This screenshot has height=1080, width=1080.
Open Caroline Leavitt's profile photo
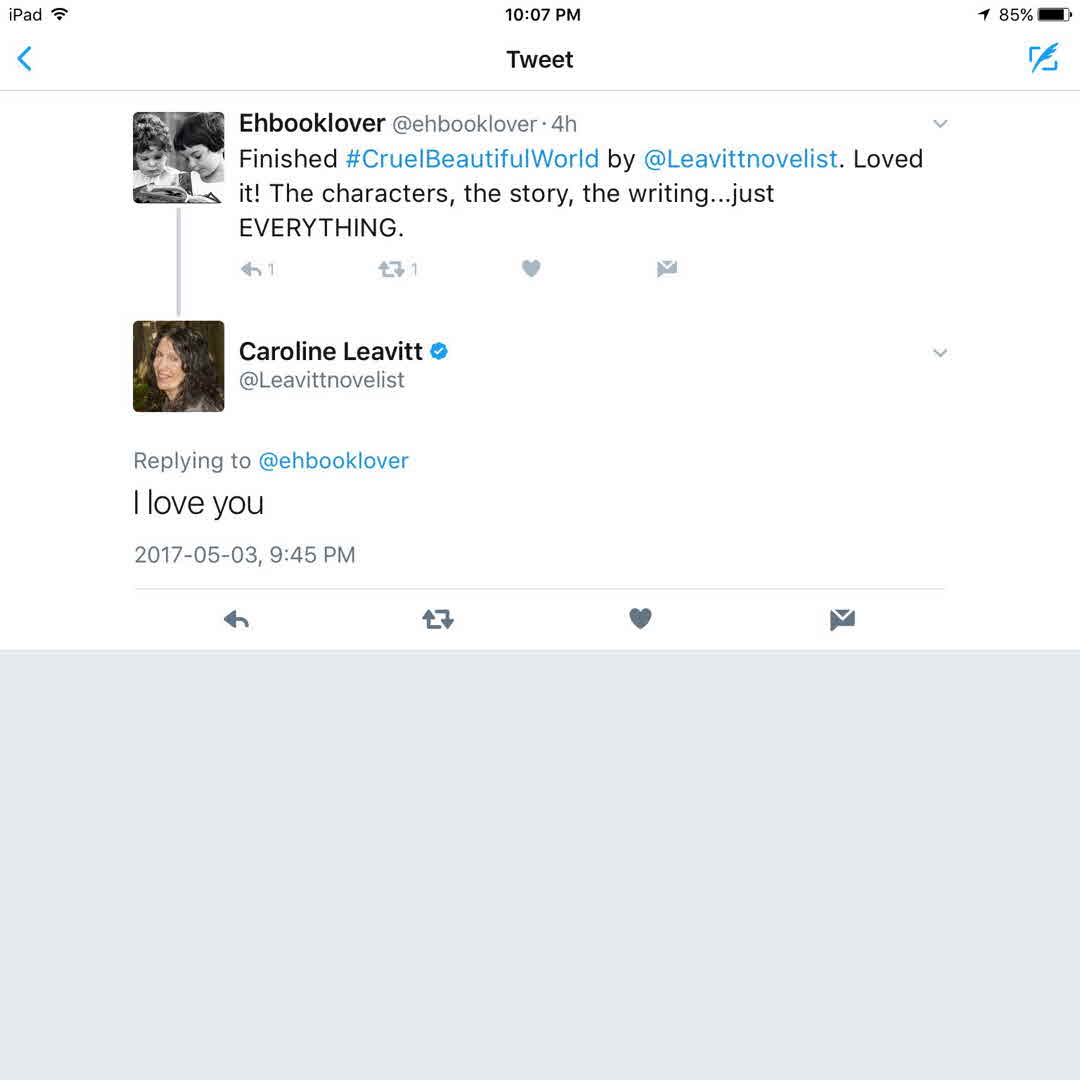point(179,366)
